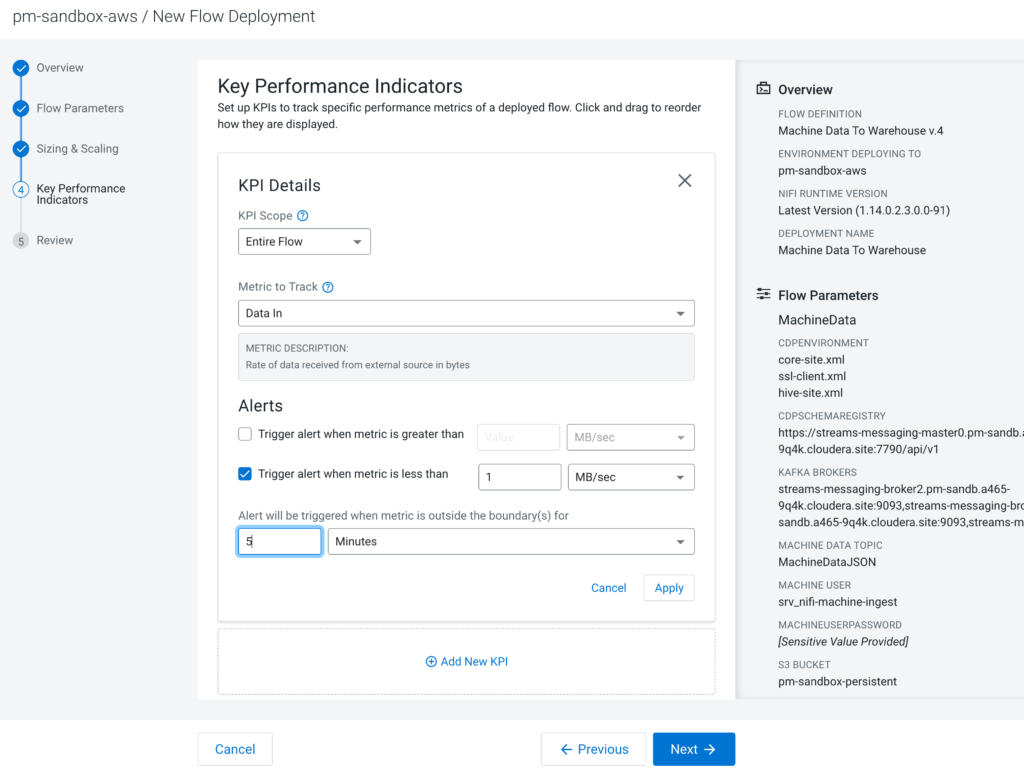Screen dimensions: 1024x773
Task: Enable the greater-than alert checkbox
Action: (x=245, y=434)
